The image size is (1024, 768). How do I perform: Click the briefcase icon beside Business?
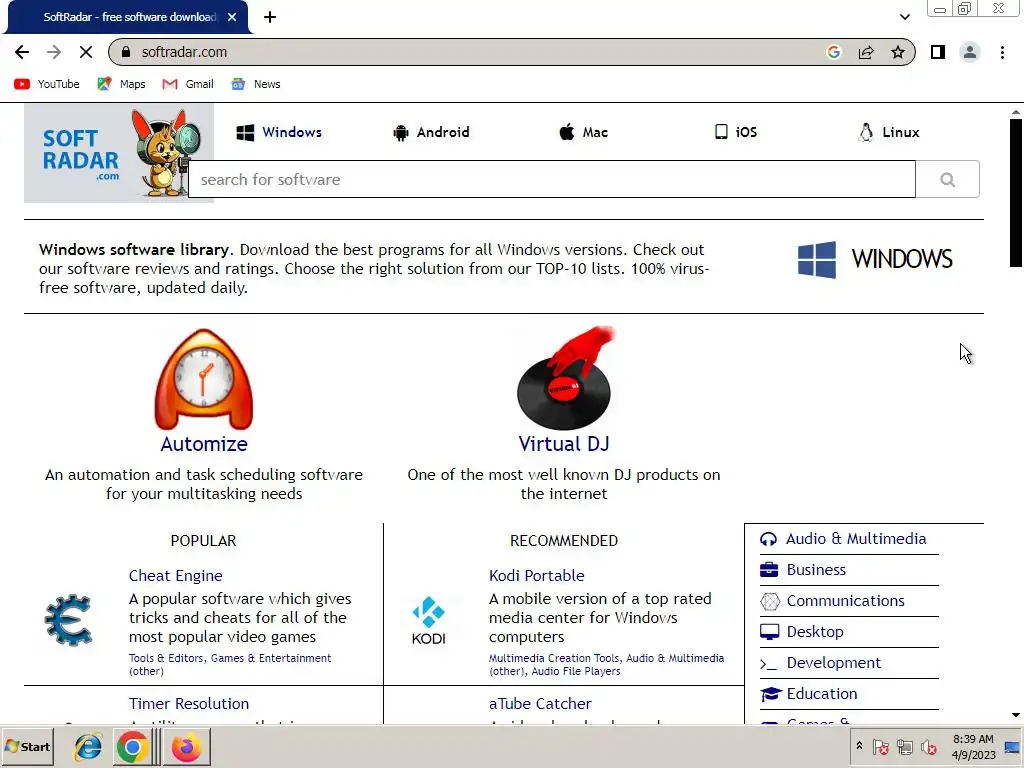(x=769, y=569)
